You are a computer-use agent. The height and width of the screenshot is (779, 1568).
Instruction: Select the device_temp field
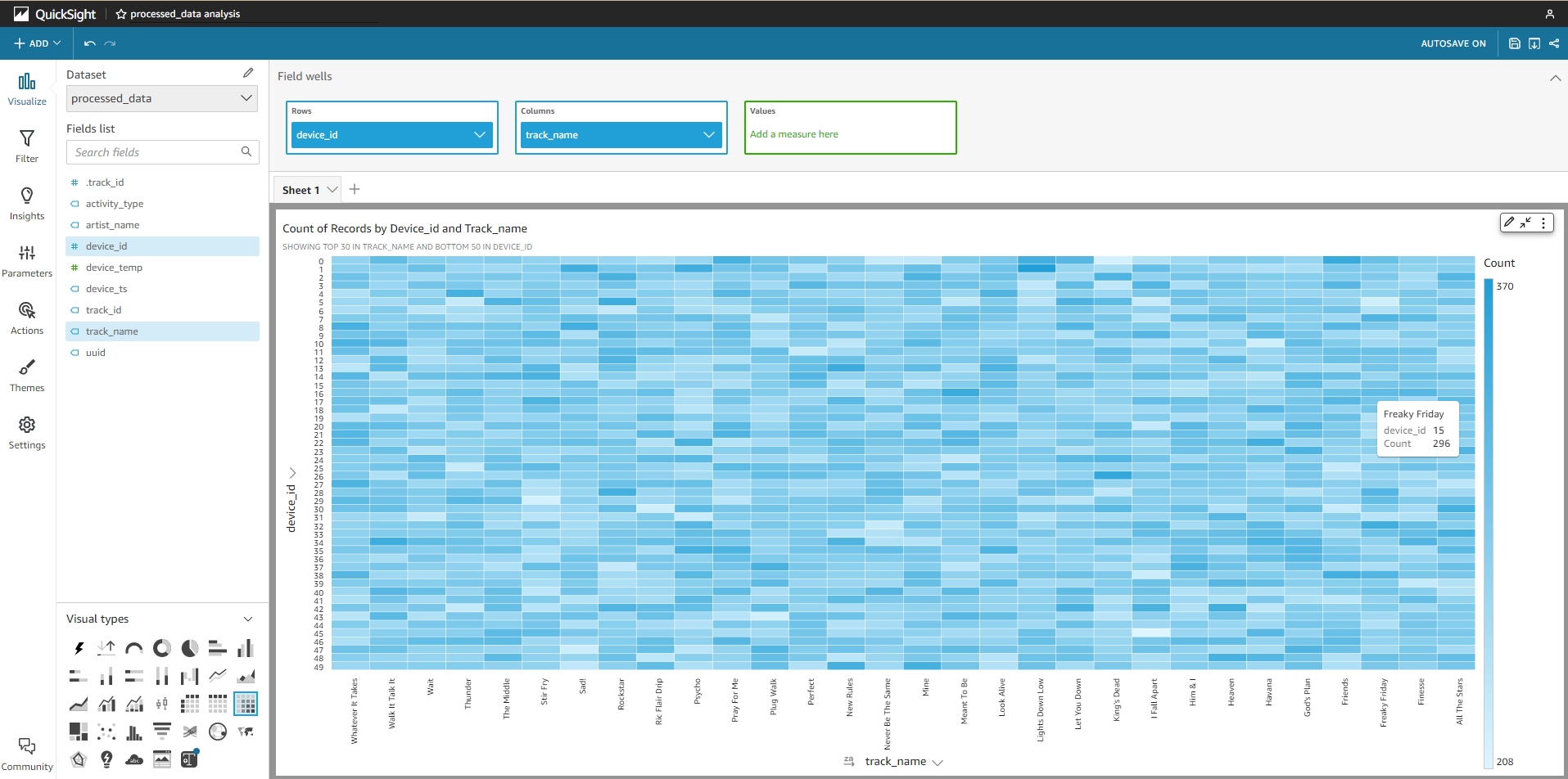[x=162, y=268]
